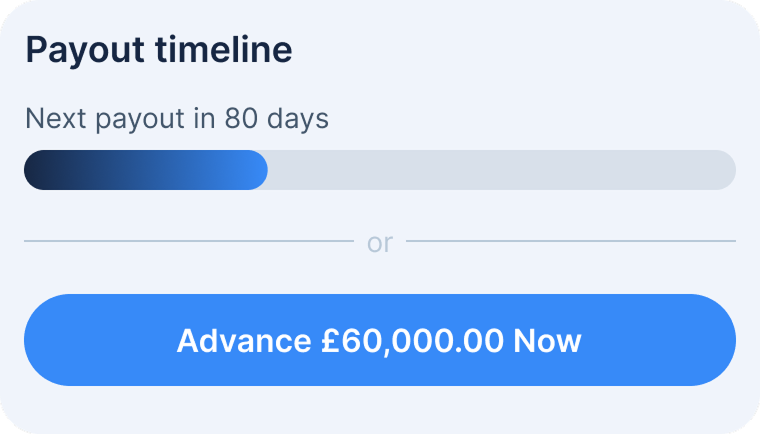Click the word "Payout" in the heading
The height and width of the screenshot is (434, 760).
(x=85, y=49)
